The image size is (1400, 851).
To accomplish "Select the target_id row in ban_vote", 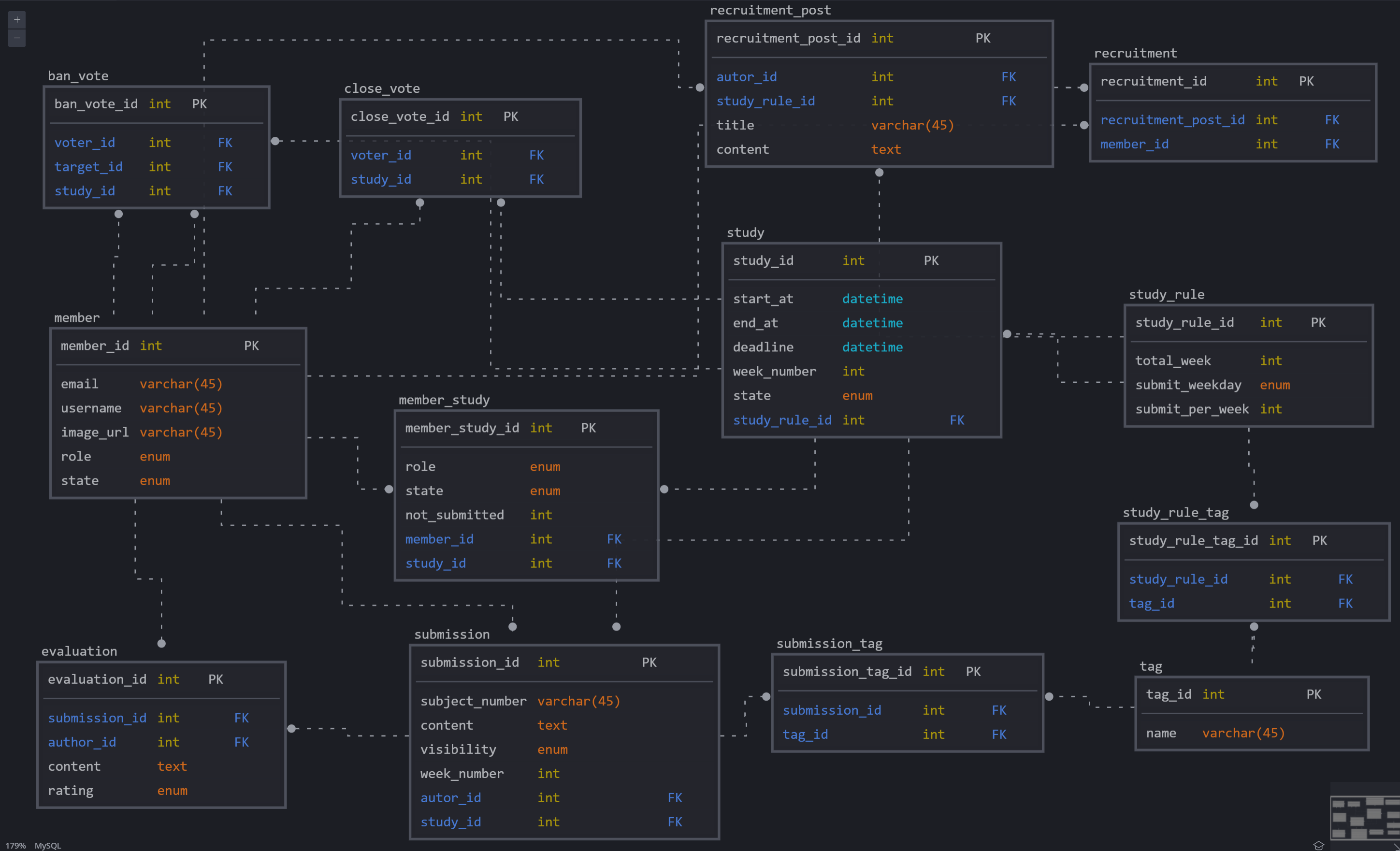I will 88,166.
